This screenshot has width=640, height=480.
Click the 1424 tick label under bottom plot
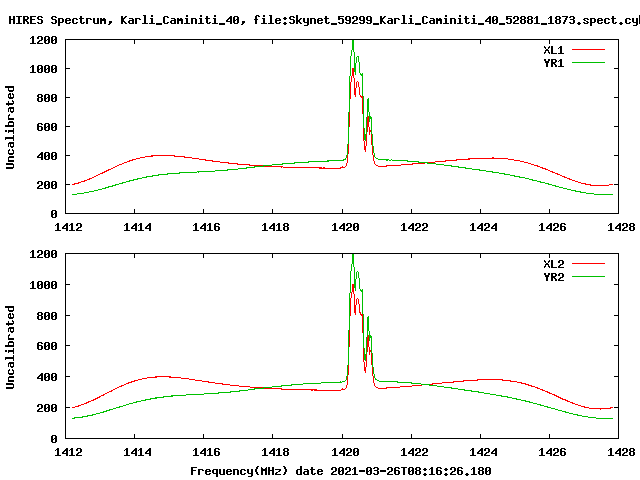[x=483, y=452]
